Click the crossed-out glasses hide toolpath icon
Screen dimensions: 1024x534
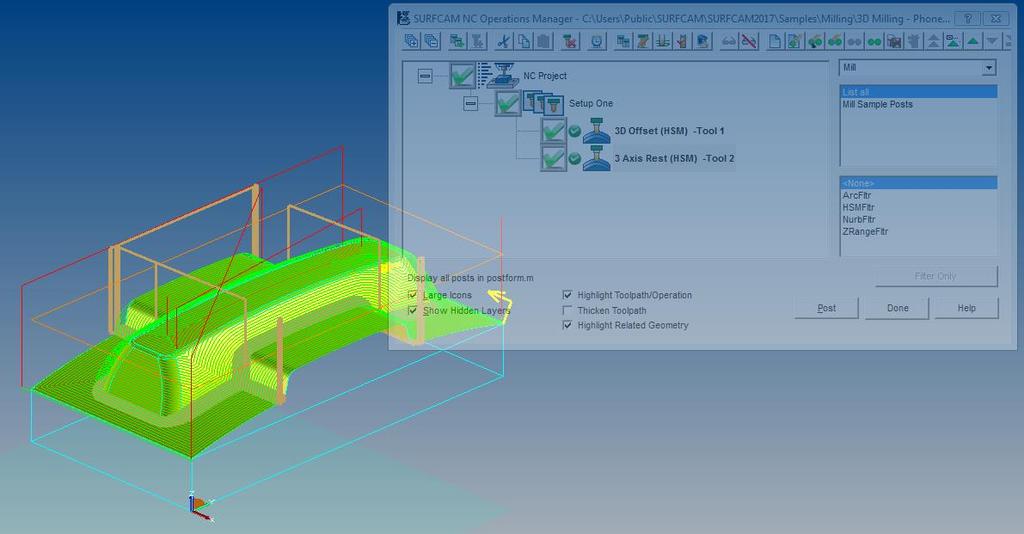point(748,41)
